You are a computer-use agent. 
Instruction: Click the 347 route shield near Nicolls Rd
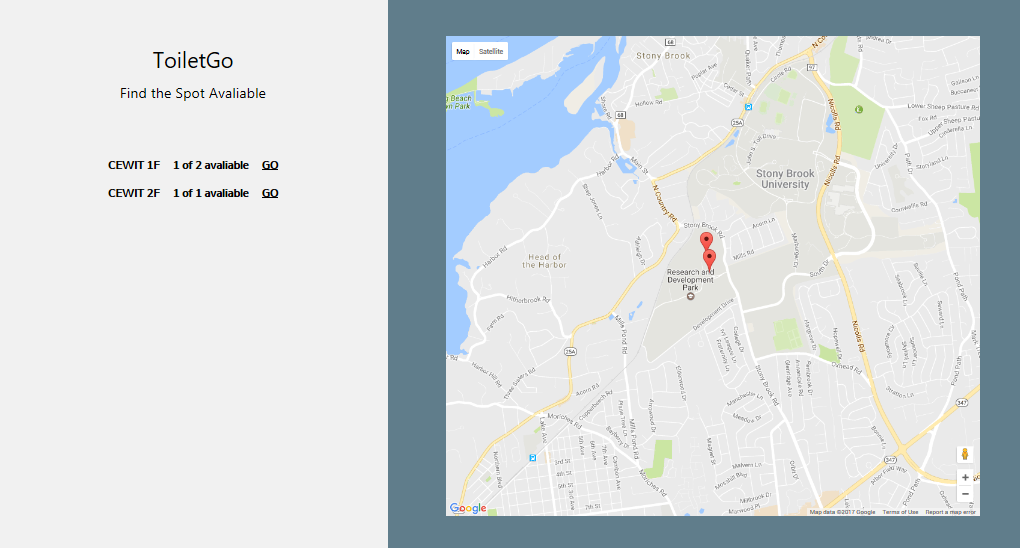pyautogui.click(x=891, y=459)
